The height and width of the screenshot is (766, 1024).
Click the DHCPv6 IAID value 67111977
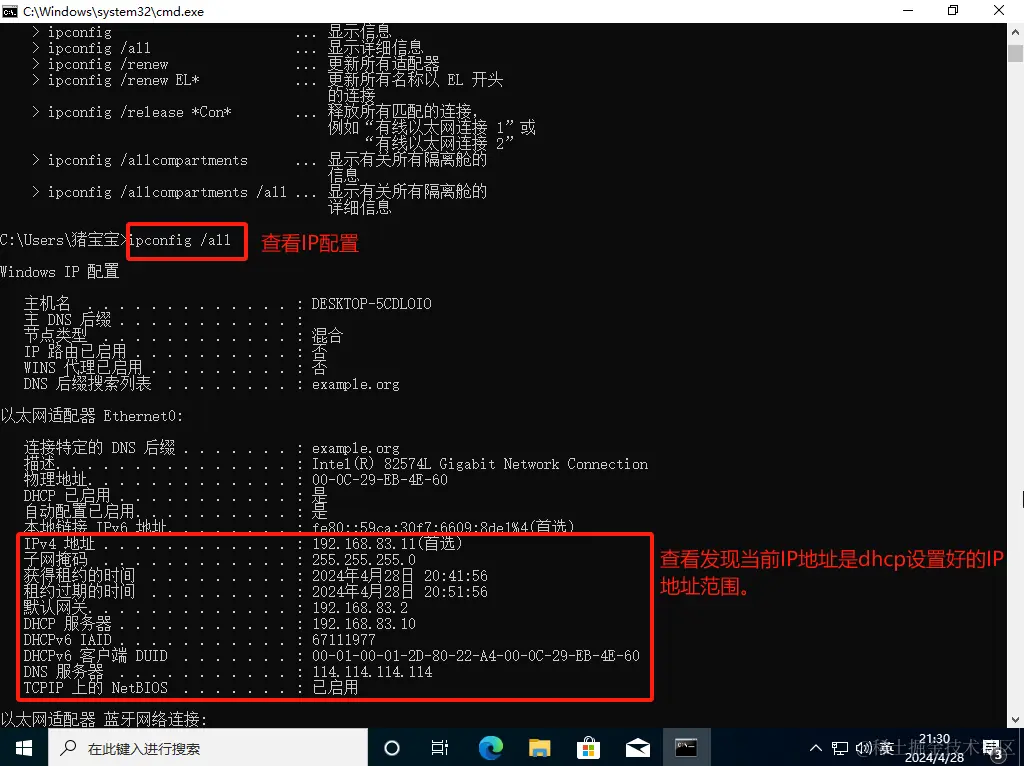tap(344, 639)
